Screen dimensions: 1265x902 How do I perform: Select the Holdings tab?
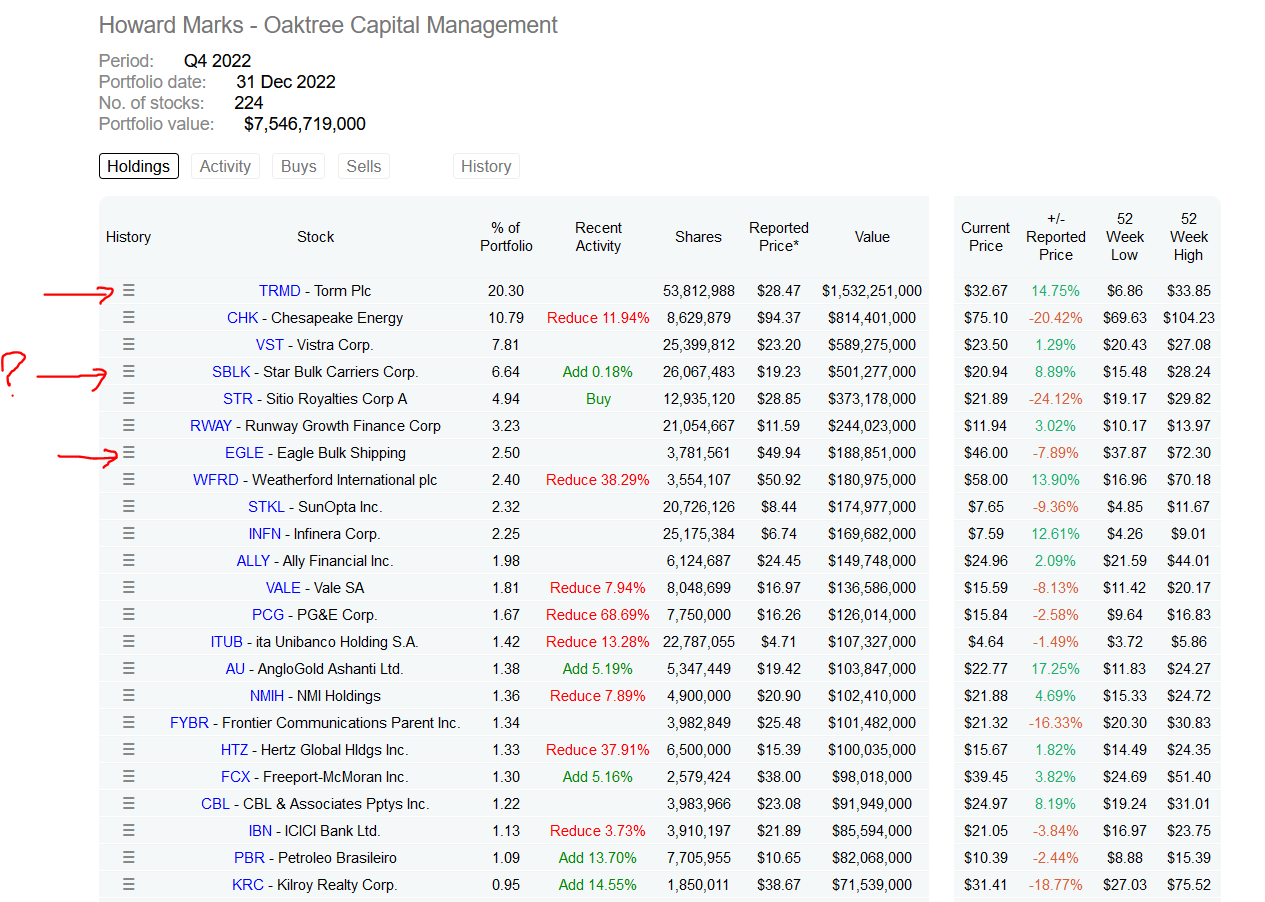(139, 166)
